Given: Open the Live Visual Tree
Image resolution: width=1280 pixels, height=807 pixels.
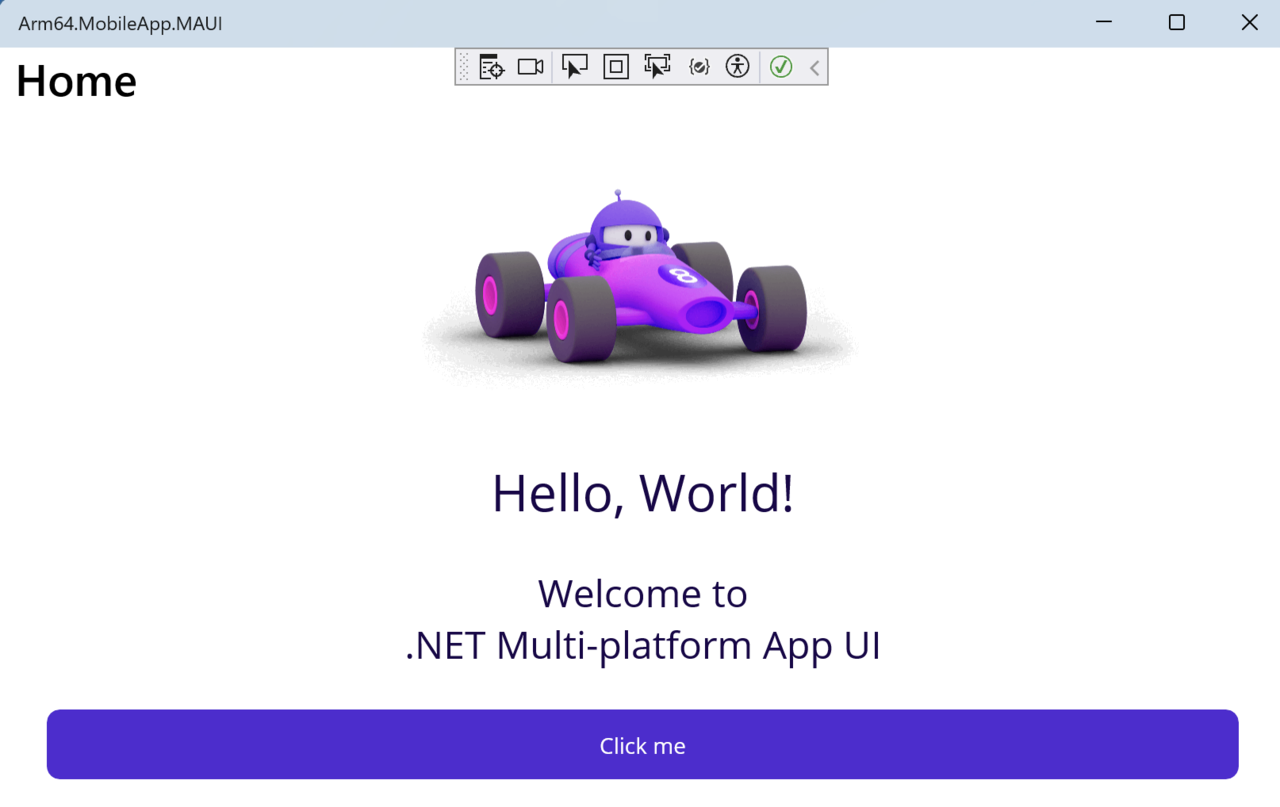Looking at the screenshot, I should [490, 66].
